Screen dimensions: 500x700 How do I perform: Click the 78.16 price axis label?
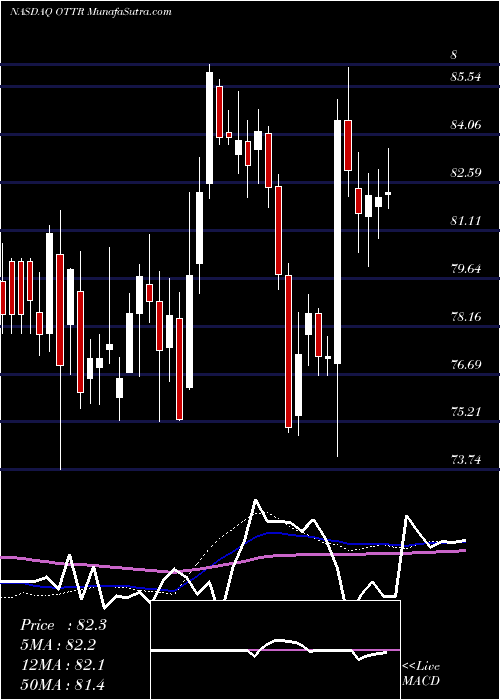click(x=467, y=317)
